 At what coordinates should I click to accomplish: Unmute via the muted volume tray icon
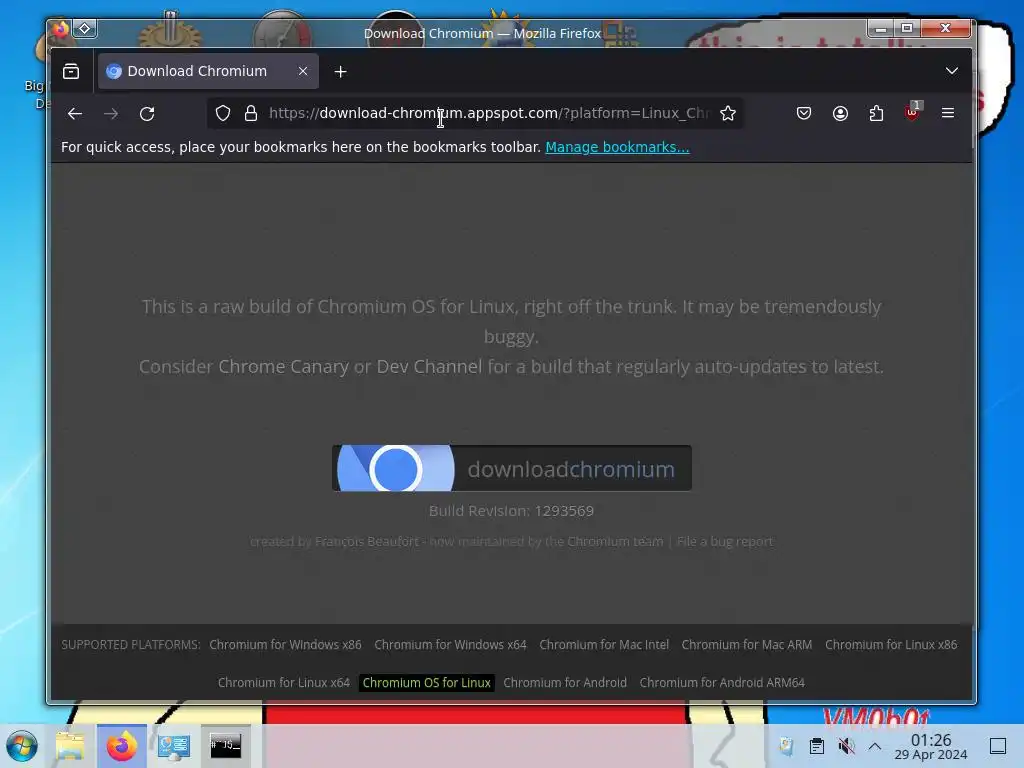click(x=846, y=746)
